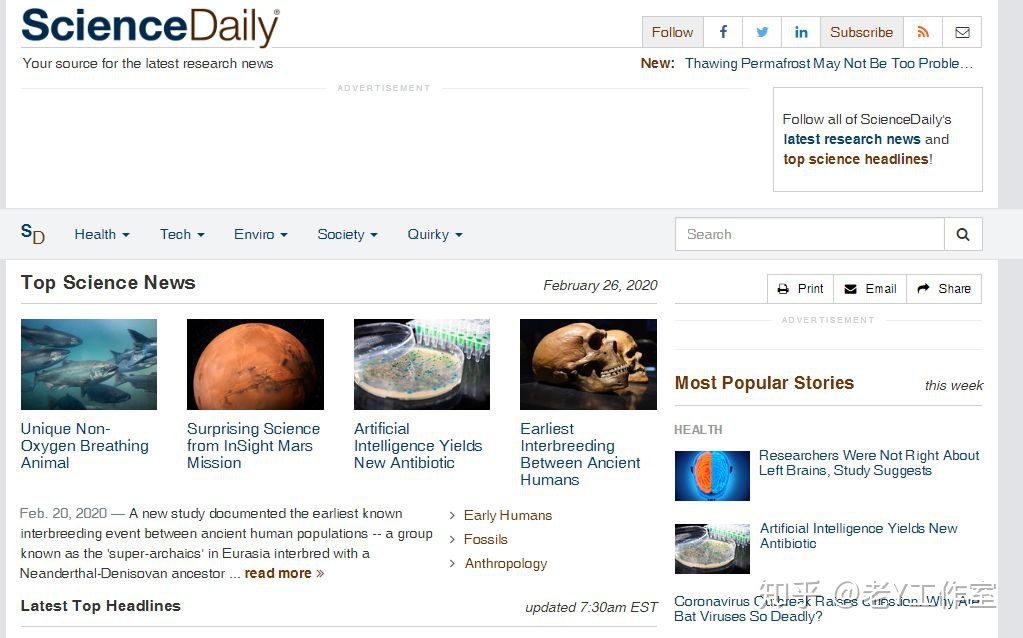
Task: Expand the Tech dropdown menu
Action: (x=182, y=234)
